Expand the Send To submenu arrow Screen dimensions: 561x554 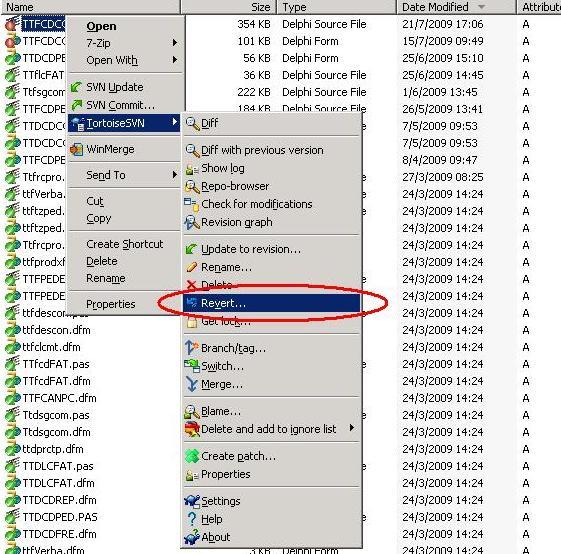point(175,175)
